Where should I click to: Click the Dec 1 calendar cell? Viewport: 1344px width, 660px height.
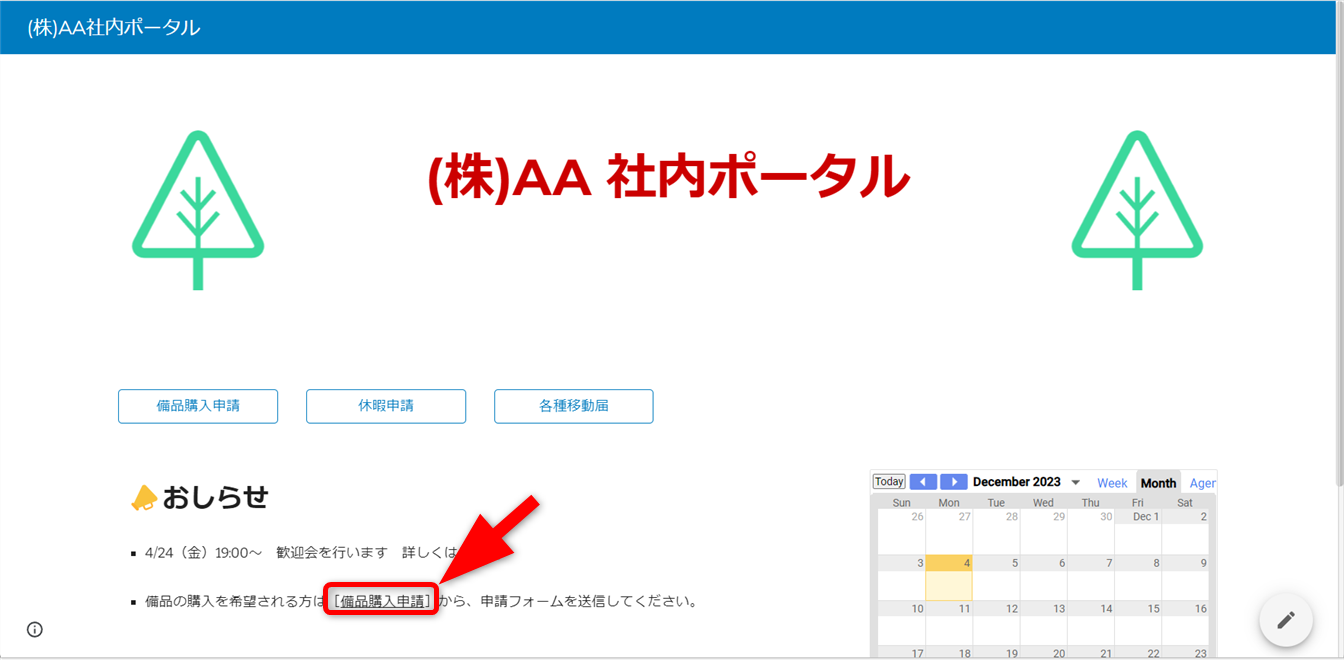click(x=1138, y=533)
